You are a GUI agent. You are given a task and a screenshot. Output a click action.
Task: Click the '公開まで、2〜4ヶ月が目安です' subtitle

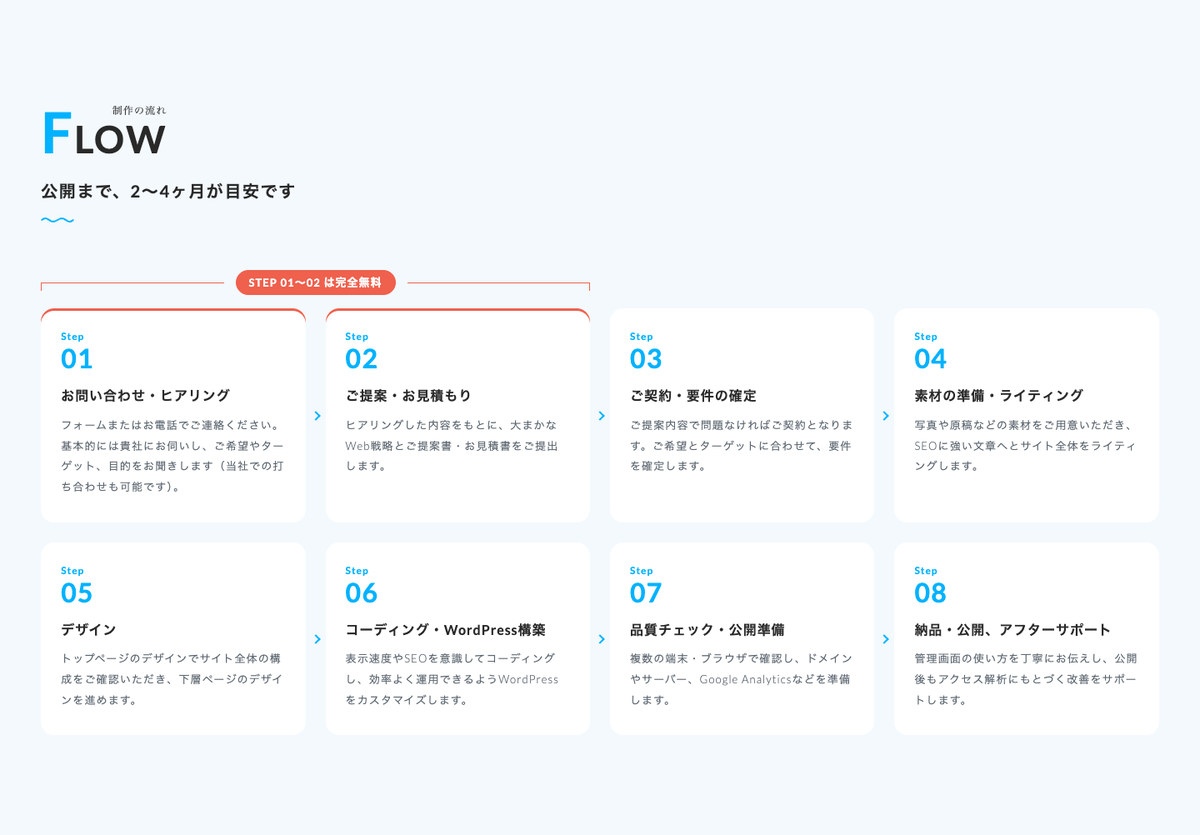(168, 191)
